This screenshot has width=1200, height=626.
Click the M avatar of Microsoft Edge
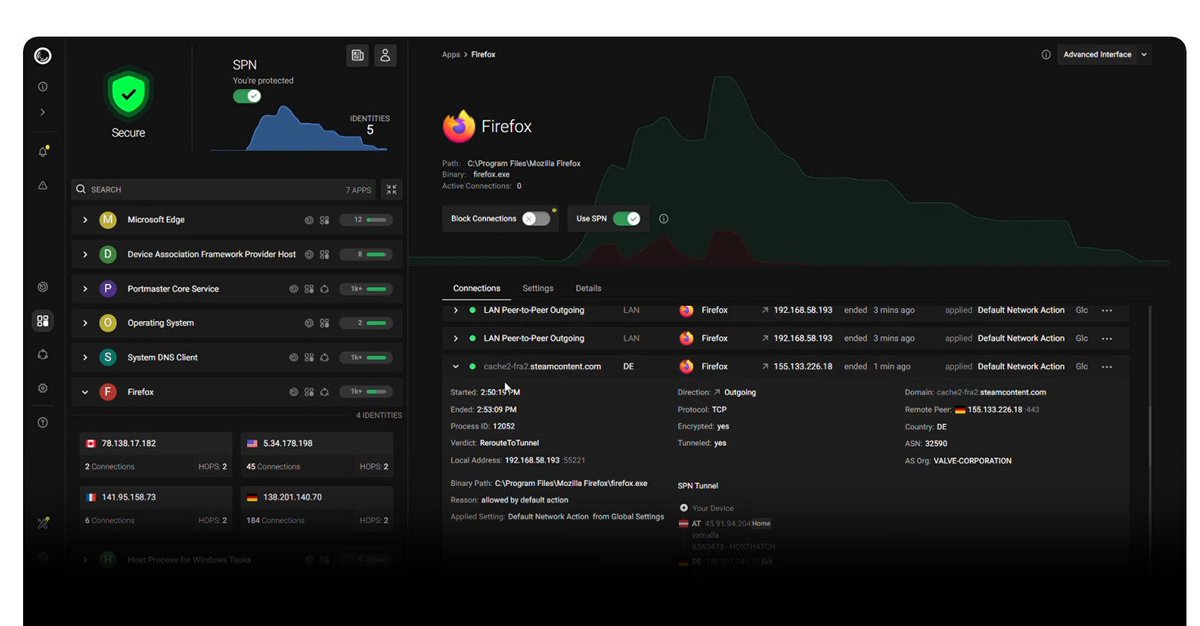(x=108, y=220)
